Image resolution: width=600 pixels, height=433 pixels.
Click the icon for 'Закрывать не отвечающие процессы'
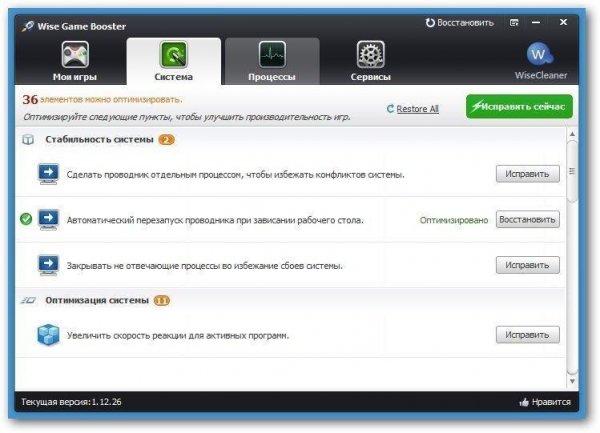click(49, 265)
